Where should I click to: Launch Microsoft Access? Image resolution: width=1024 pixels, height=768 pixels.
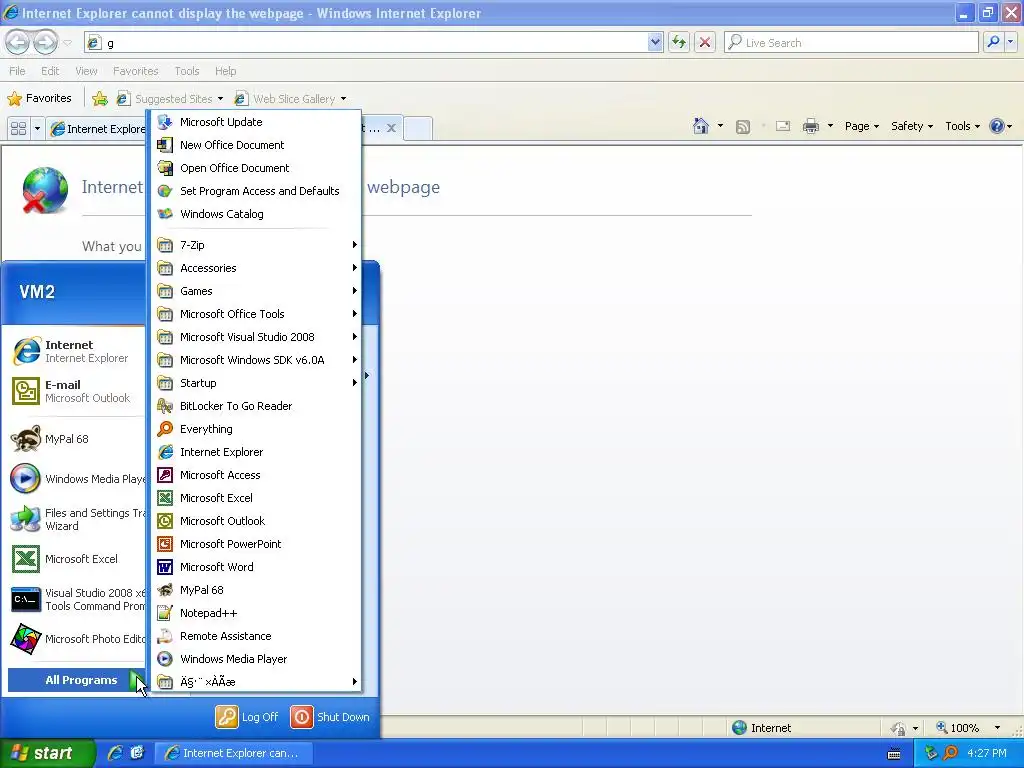tap(256, 475)
